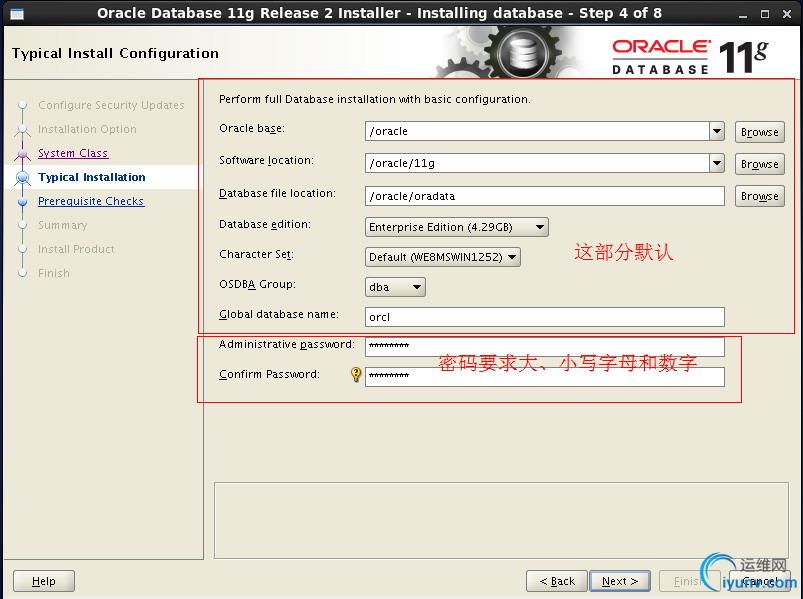803x599 pixels.
Task: Click the 'Database edition:' label
Action: tap(265, 224)
